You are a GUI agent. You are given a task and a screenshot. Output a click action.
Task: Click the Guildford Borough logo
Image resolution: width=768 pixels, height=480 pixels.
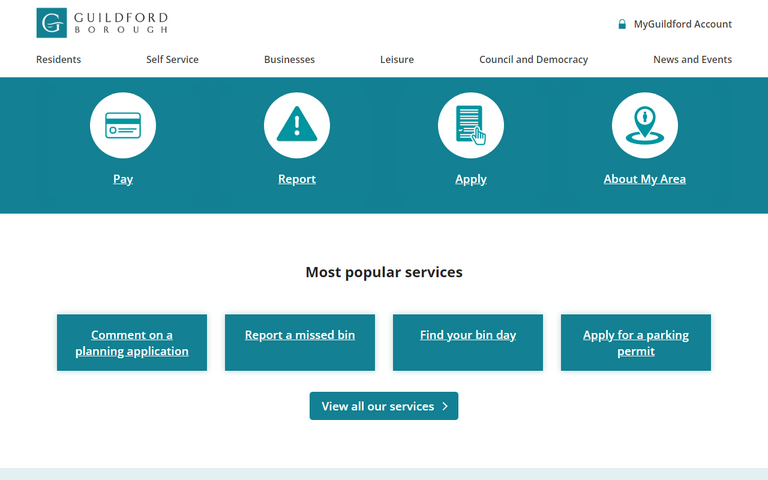pyautogui.click(x=102, y=23)
